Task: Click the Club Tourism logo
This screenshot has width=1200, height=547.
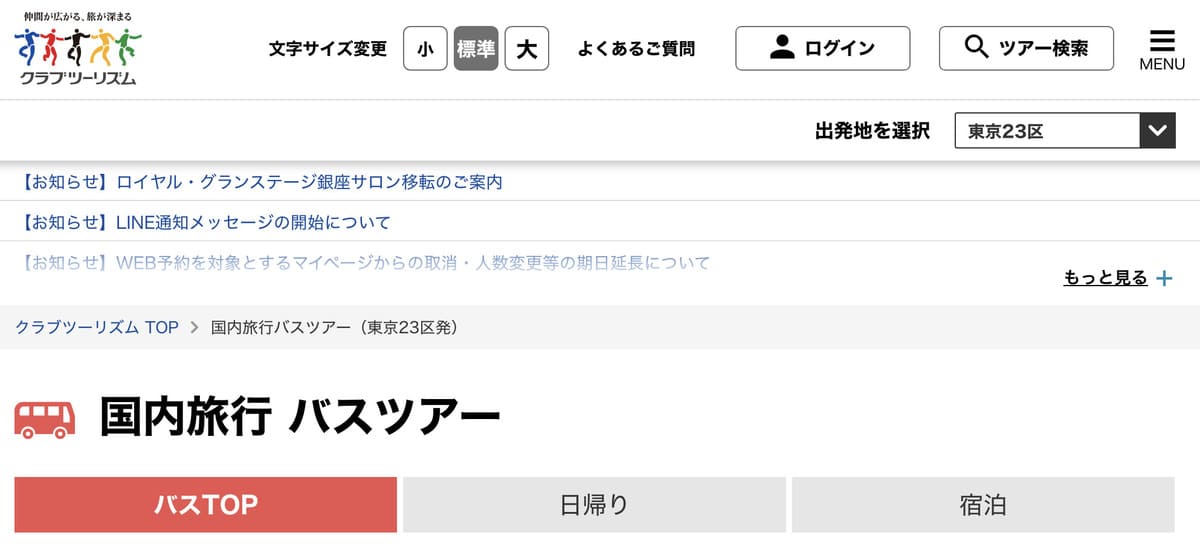Action: click(78, 50)
